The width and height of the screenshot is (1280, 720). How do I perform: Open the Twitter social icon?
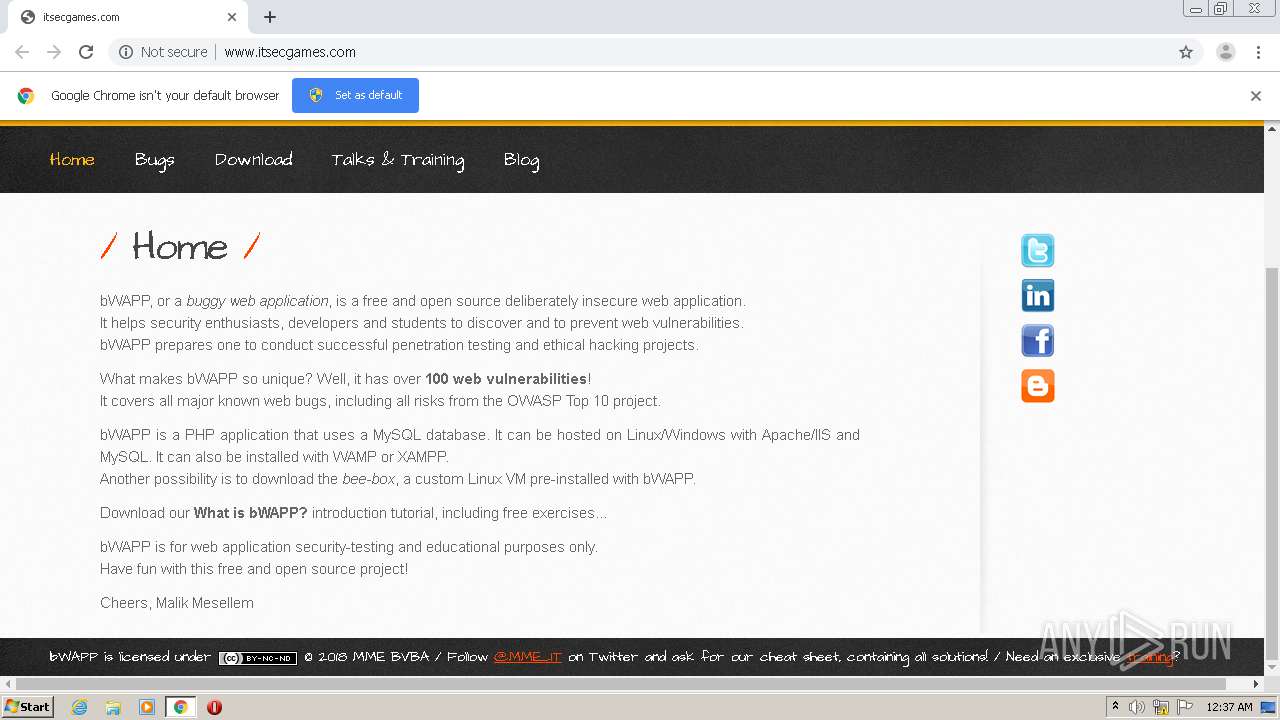(1037, 250)
